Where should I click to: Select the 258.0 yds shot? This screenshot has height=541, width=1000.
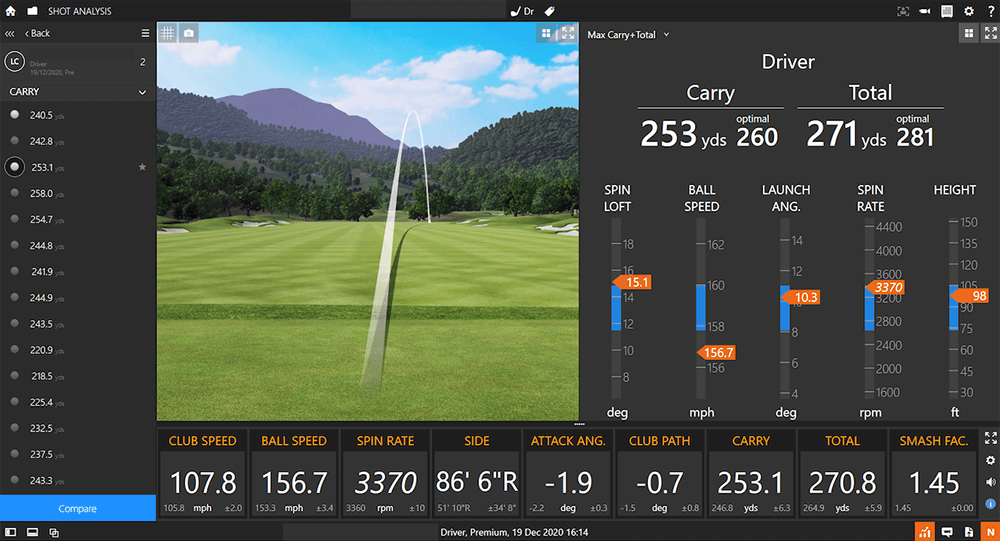pyautogui.click(x=41, y=193)
